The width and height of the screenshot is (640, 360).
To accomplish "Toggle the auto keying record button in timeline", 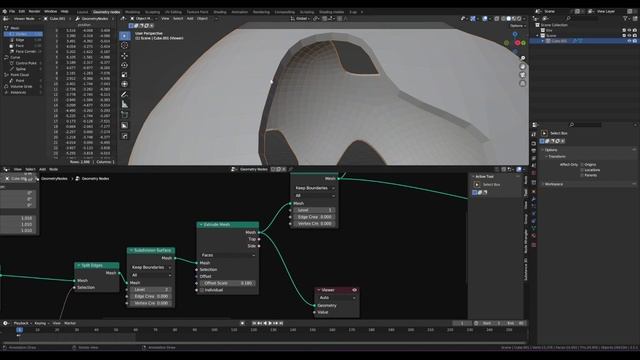I will pos(242,323).
